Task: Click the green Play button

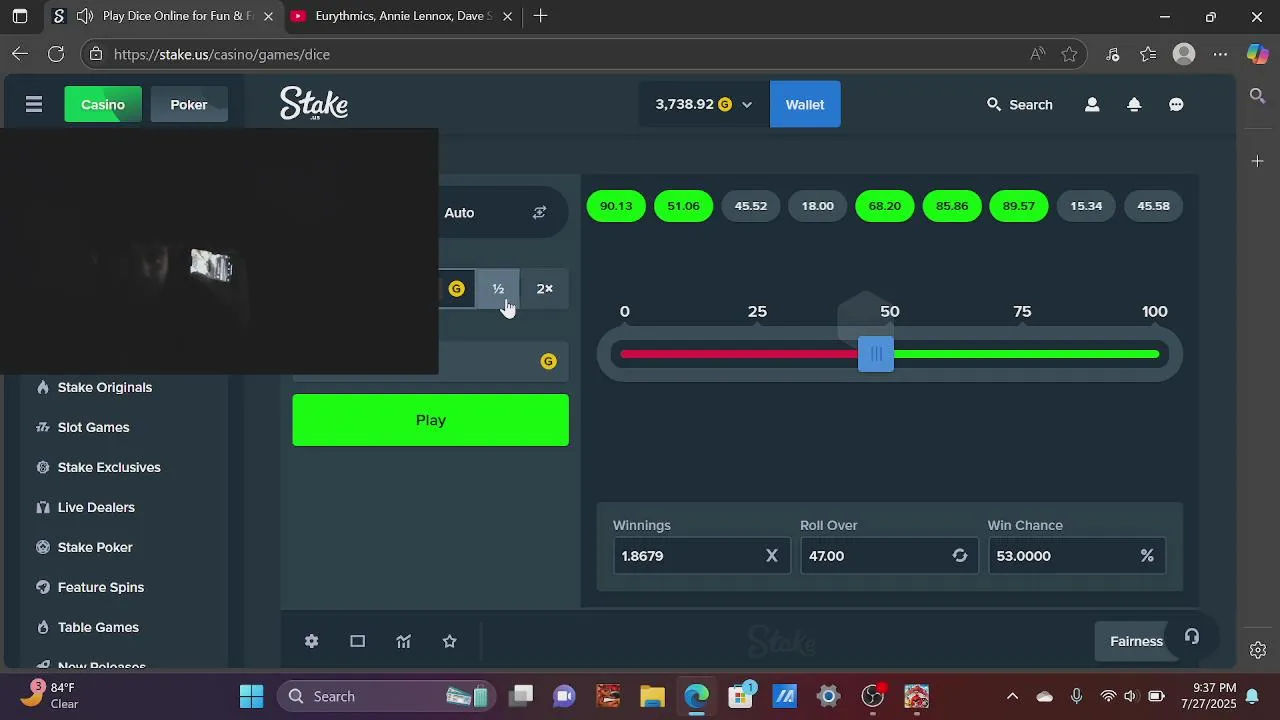Action: (430, 420)
